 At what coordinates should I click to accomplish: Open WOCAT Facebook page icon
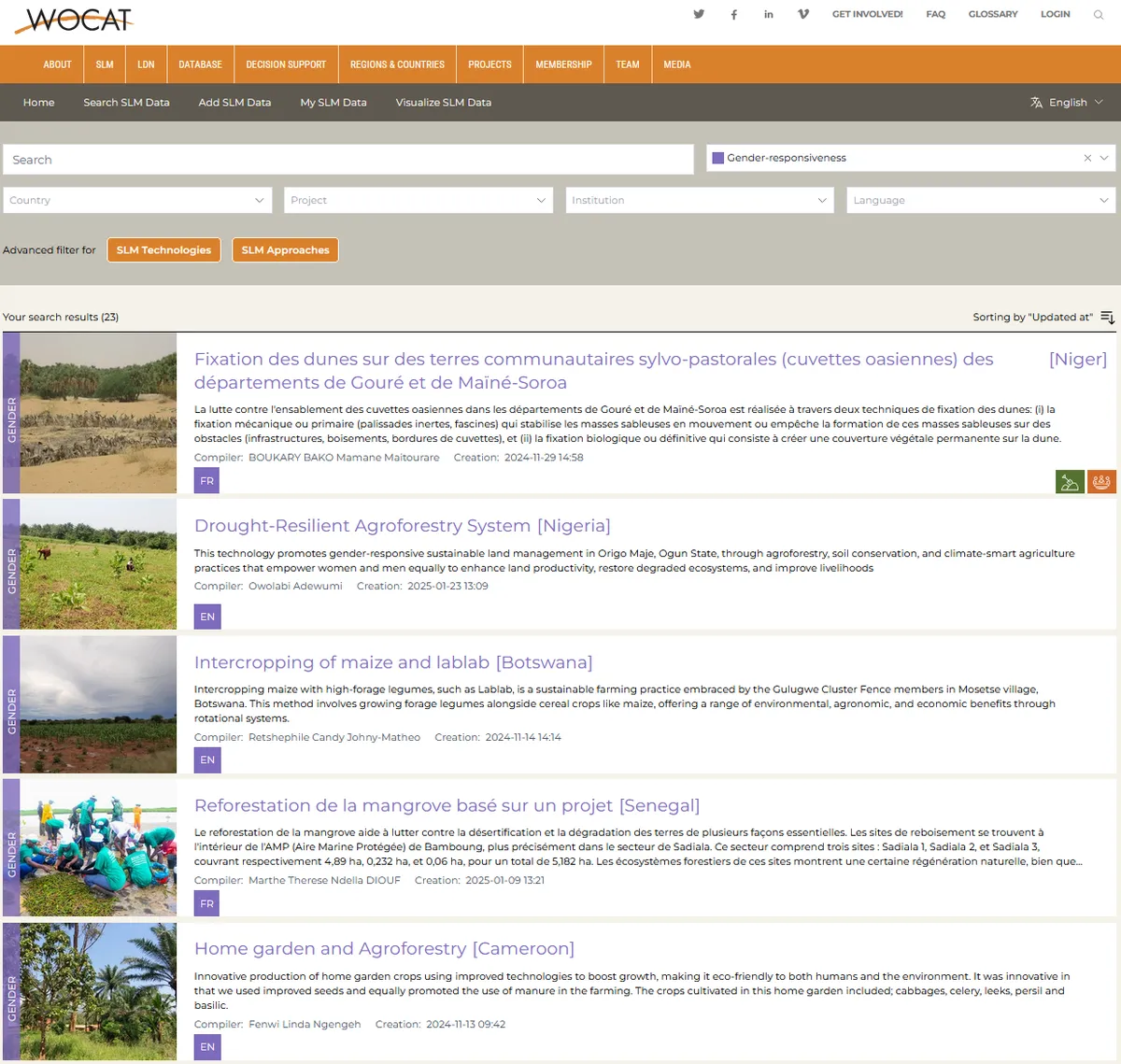[734, 14]
